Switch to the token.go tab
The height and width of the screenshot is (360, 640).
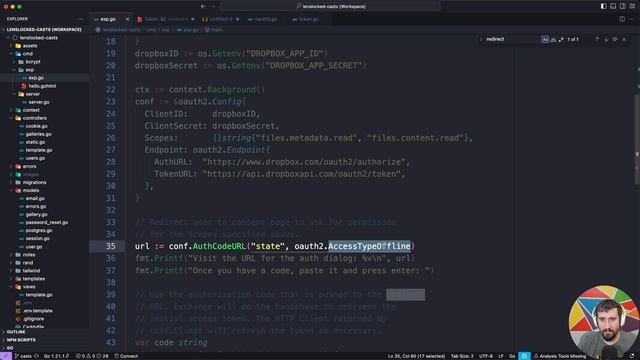[x=308, y=19]
